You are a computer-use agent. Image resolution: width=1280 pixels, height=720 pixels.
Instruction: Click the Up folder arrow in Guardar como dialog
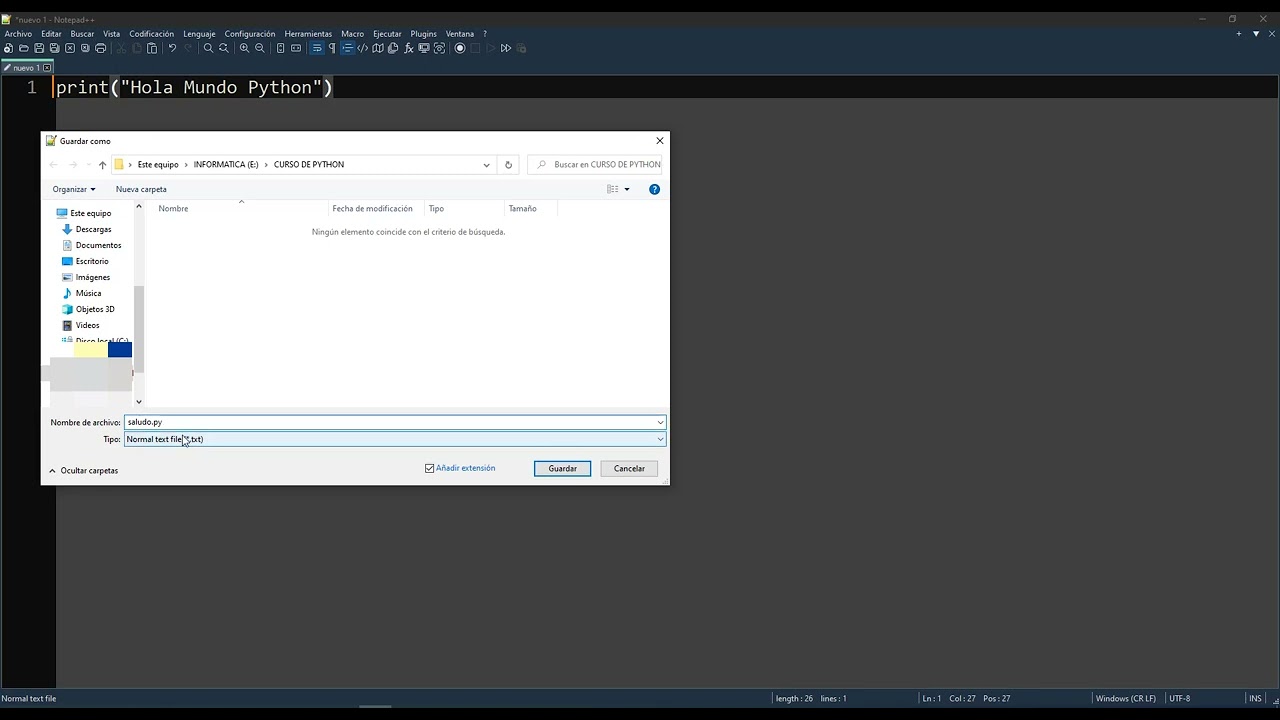point(102,165)
